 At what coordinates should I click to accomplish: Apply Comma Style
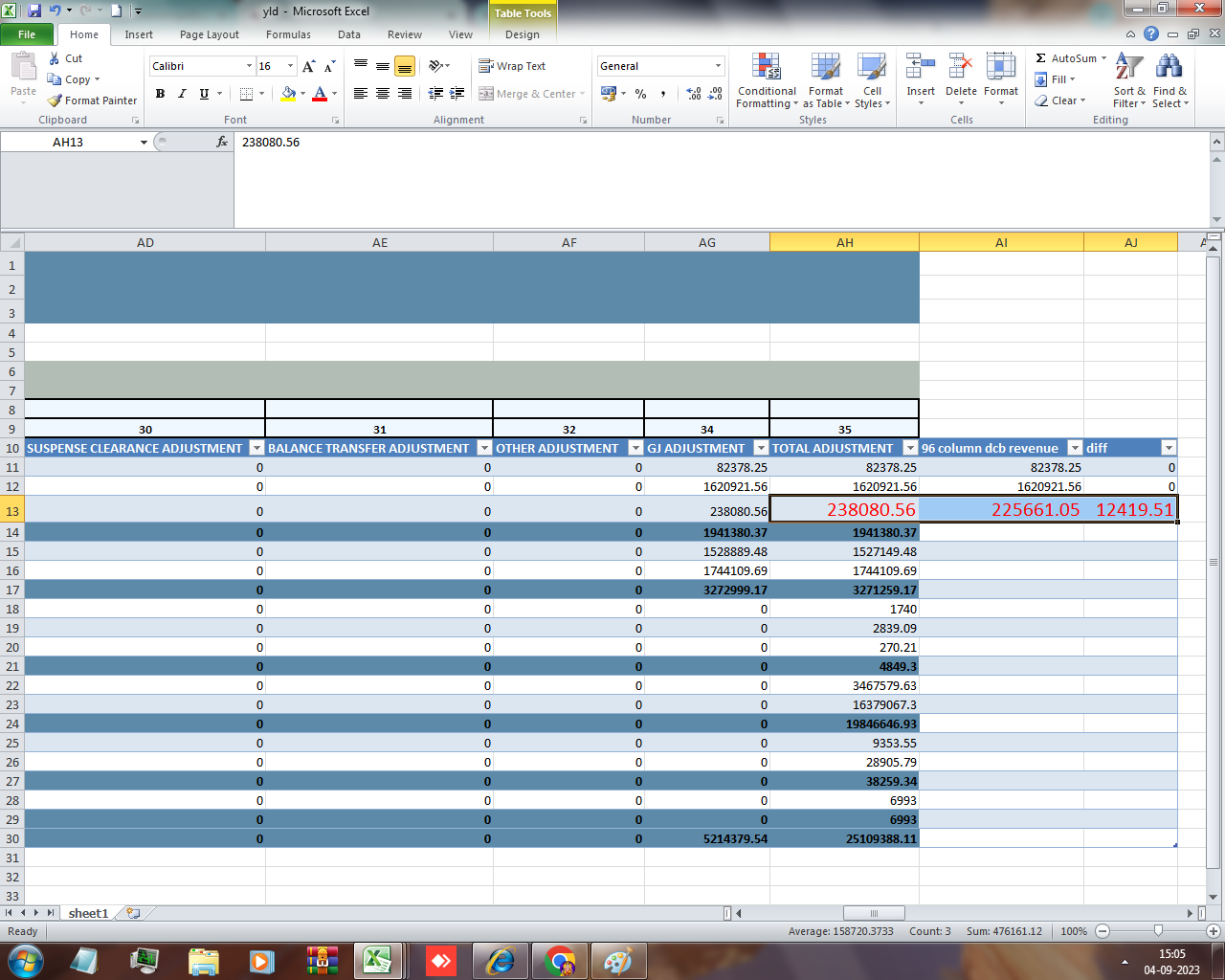662,94
